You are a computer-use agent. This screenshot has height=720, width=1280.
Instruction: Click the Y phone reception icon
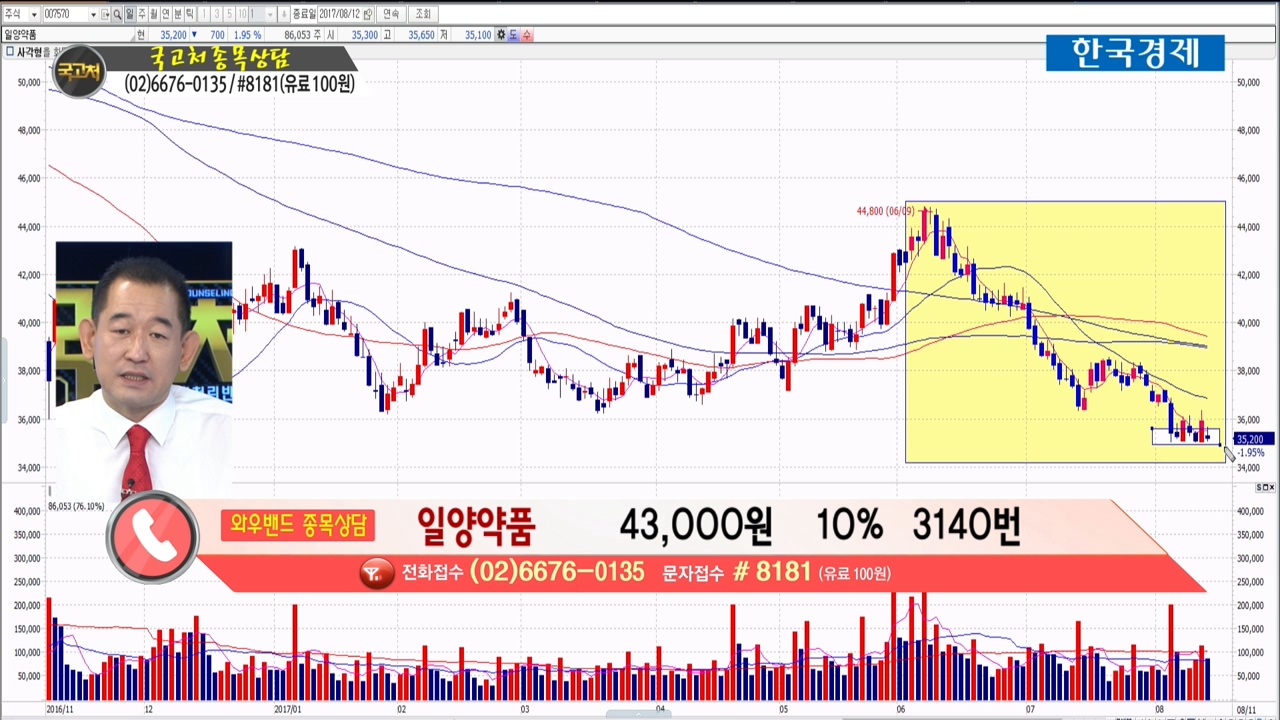376,573
